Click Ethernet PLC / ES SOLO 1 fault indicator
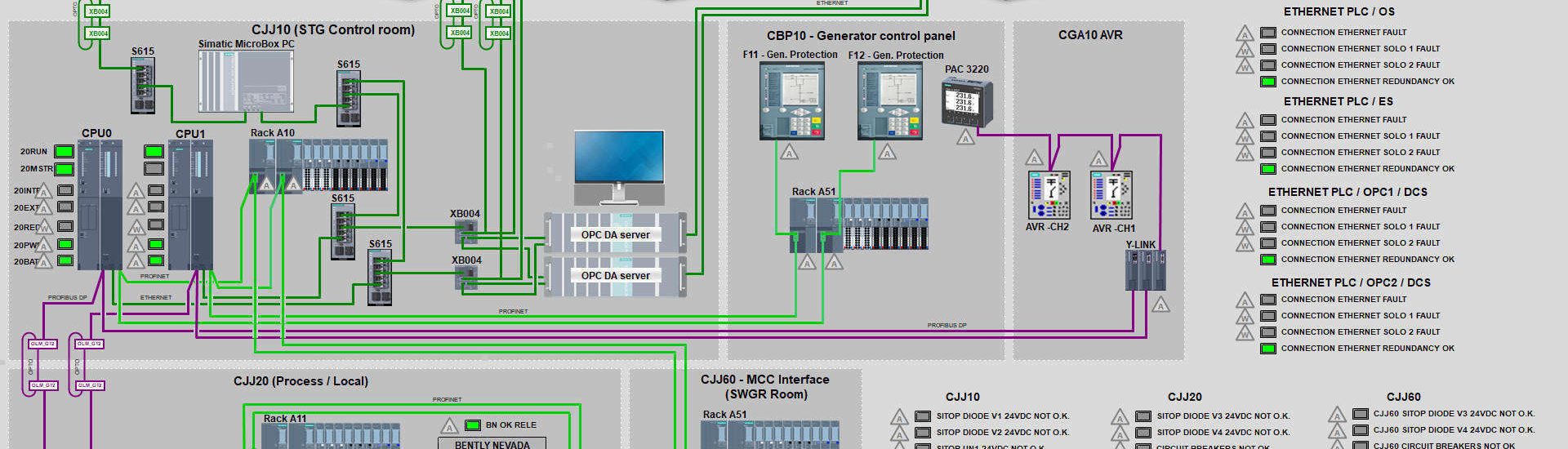Viewport: 1568px width, 449px height. pyautogui.click(x=1268, y=136)
